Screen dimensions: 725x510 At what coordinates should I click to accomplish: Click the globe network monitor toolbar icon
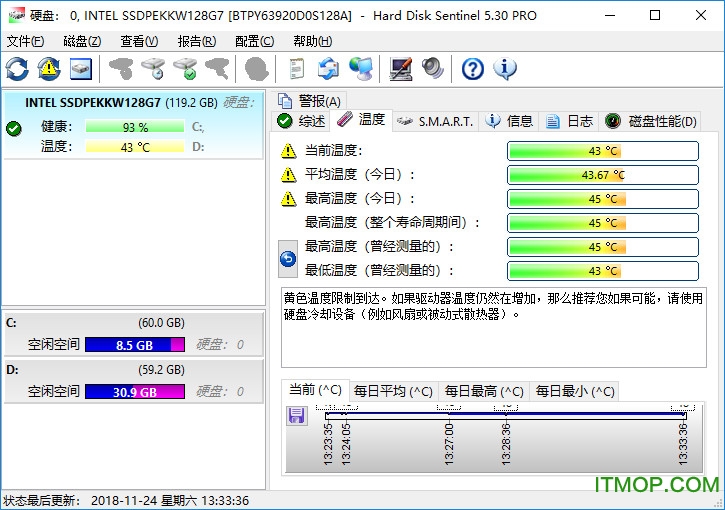pyautogui.click(x=360, y=68)
